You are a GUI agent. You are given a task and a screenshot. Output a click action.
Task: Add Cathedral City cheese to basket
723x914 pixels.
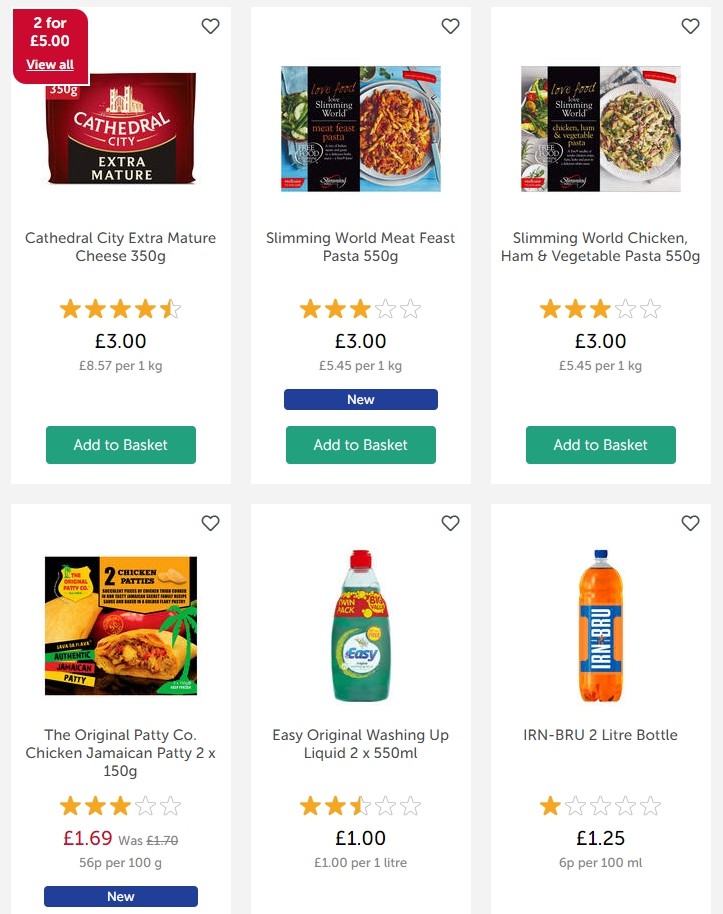121,445
